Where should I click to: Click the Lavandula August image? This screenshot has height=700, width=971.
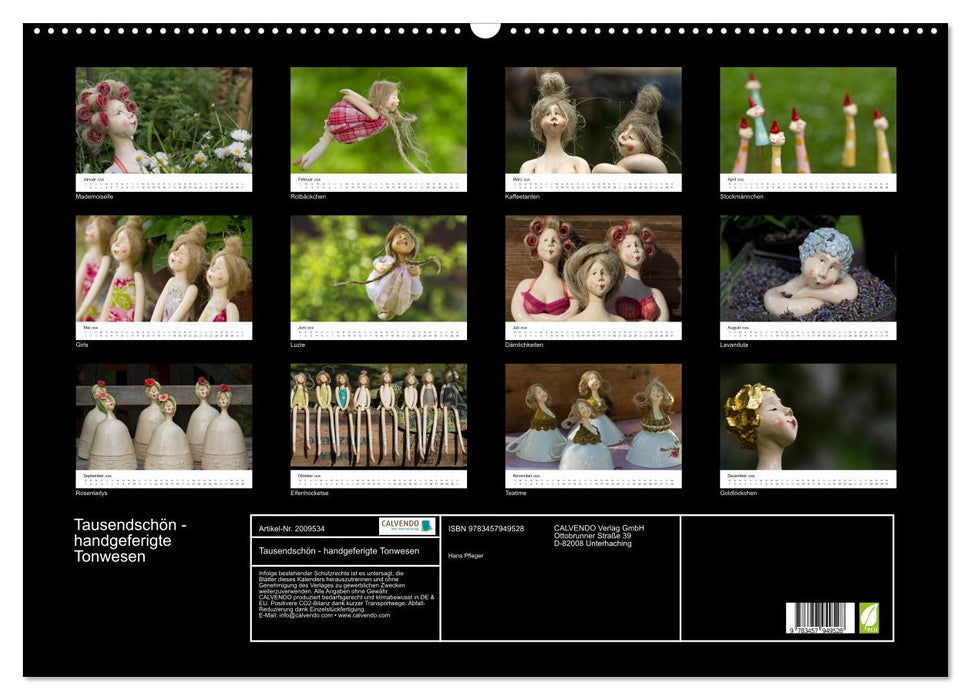click(808, 269)
